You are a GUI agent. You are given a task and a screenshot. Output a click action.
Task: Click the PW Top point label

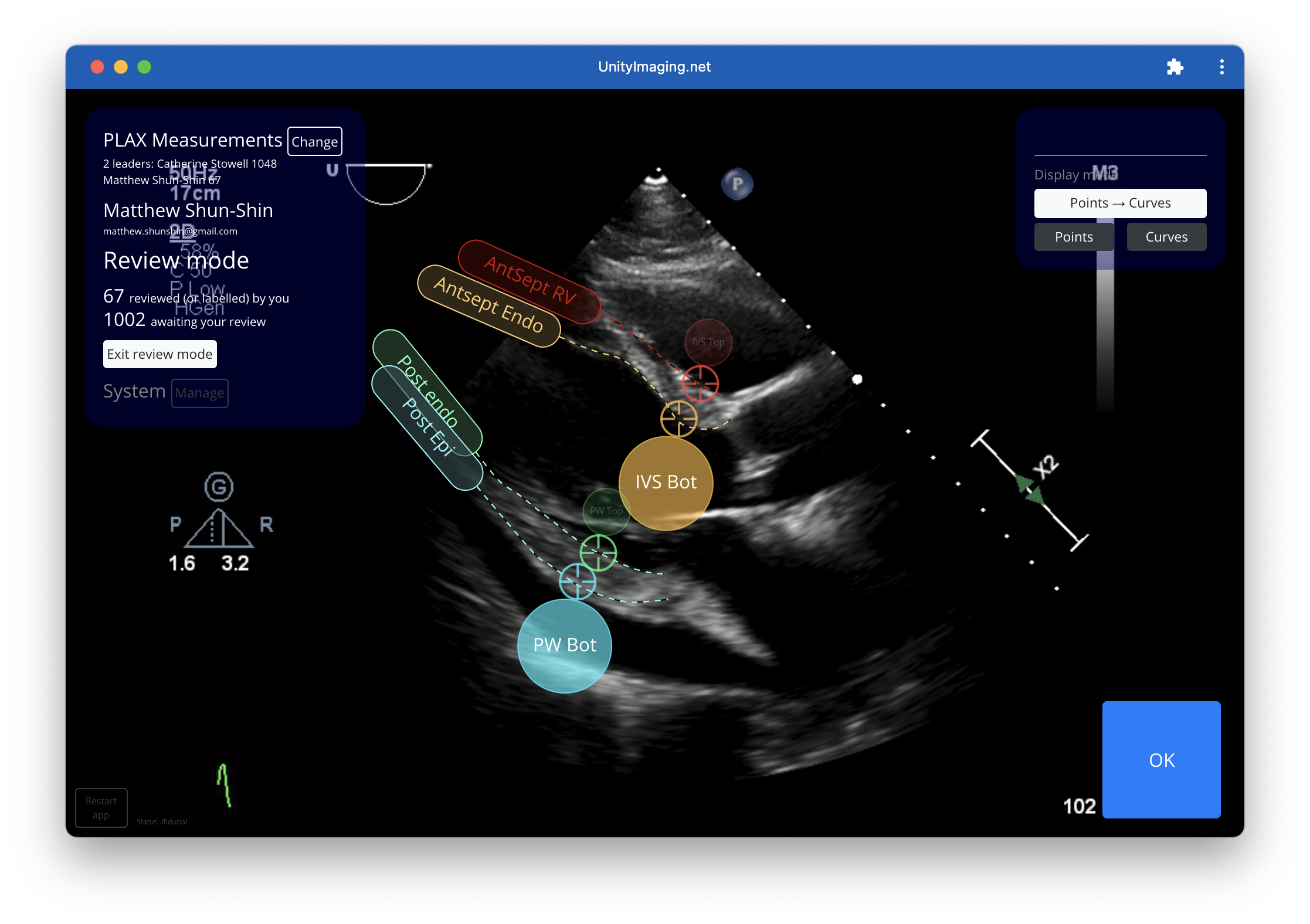pos(606,511)
